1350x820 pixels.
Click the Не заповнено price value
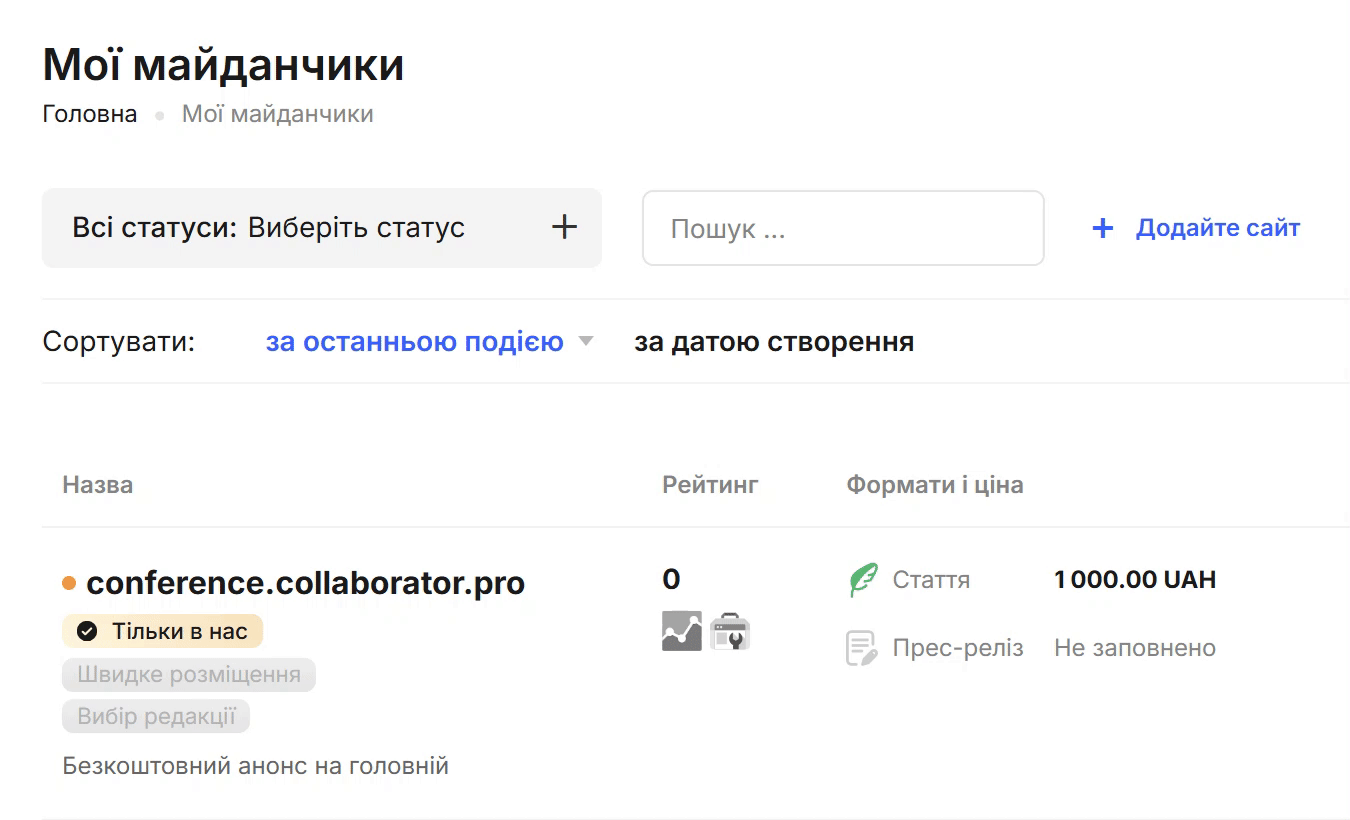tap(1135, 648)
